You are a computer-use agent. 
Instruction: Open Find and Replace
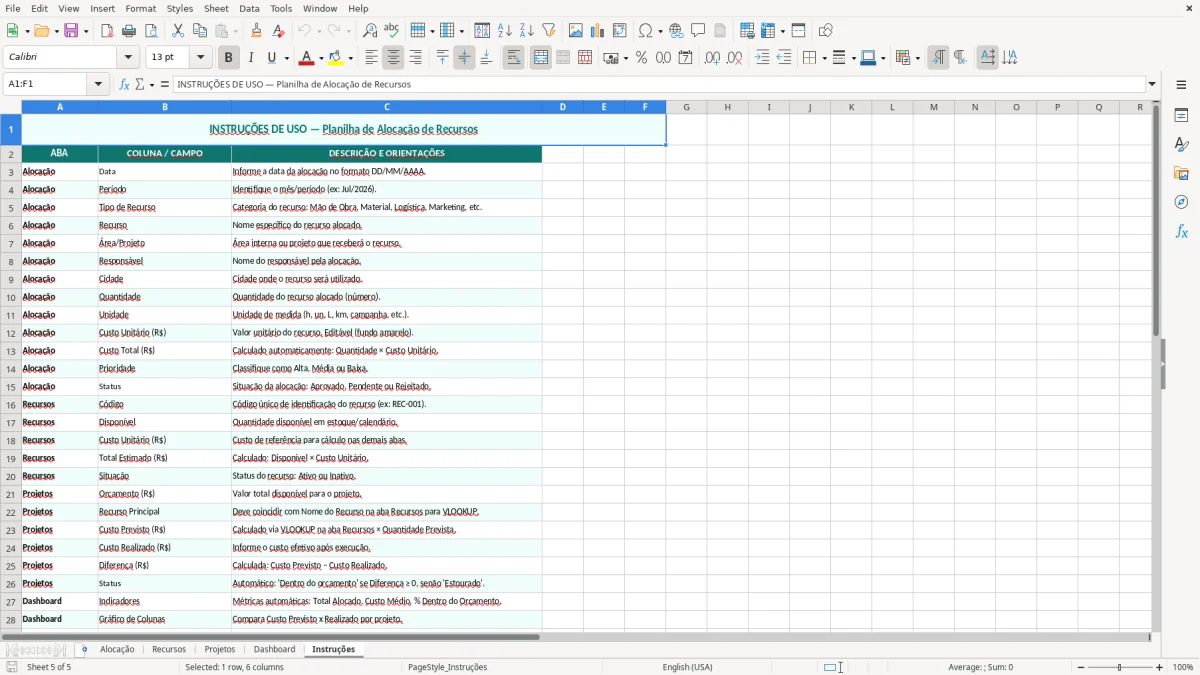(370, 31)
